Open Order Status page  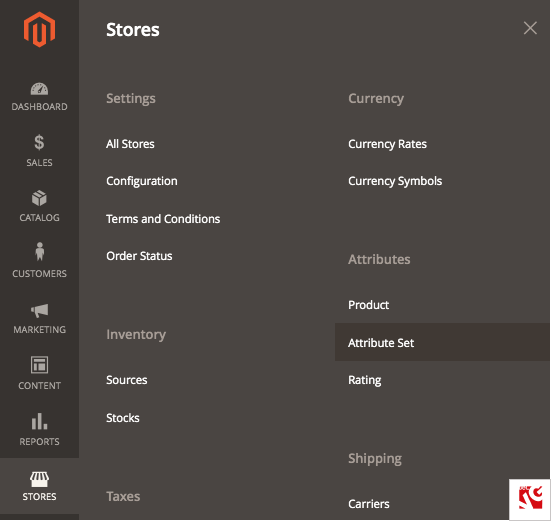[140, 256]
